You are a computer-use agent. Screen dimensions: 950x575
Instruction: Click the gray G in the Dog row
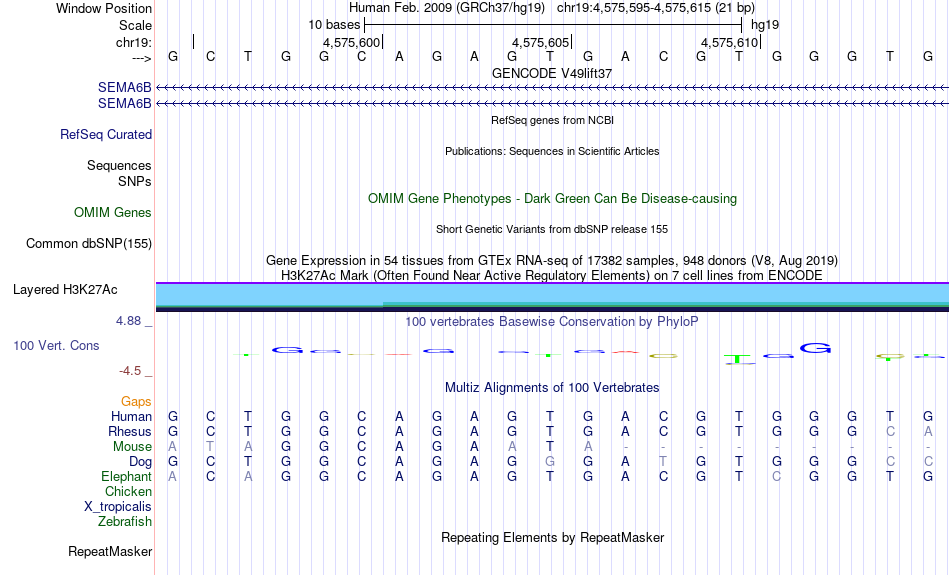point(550,462)
